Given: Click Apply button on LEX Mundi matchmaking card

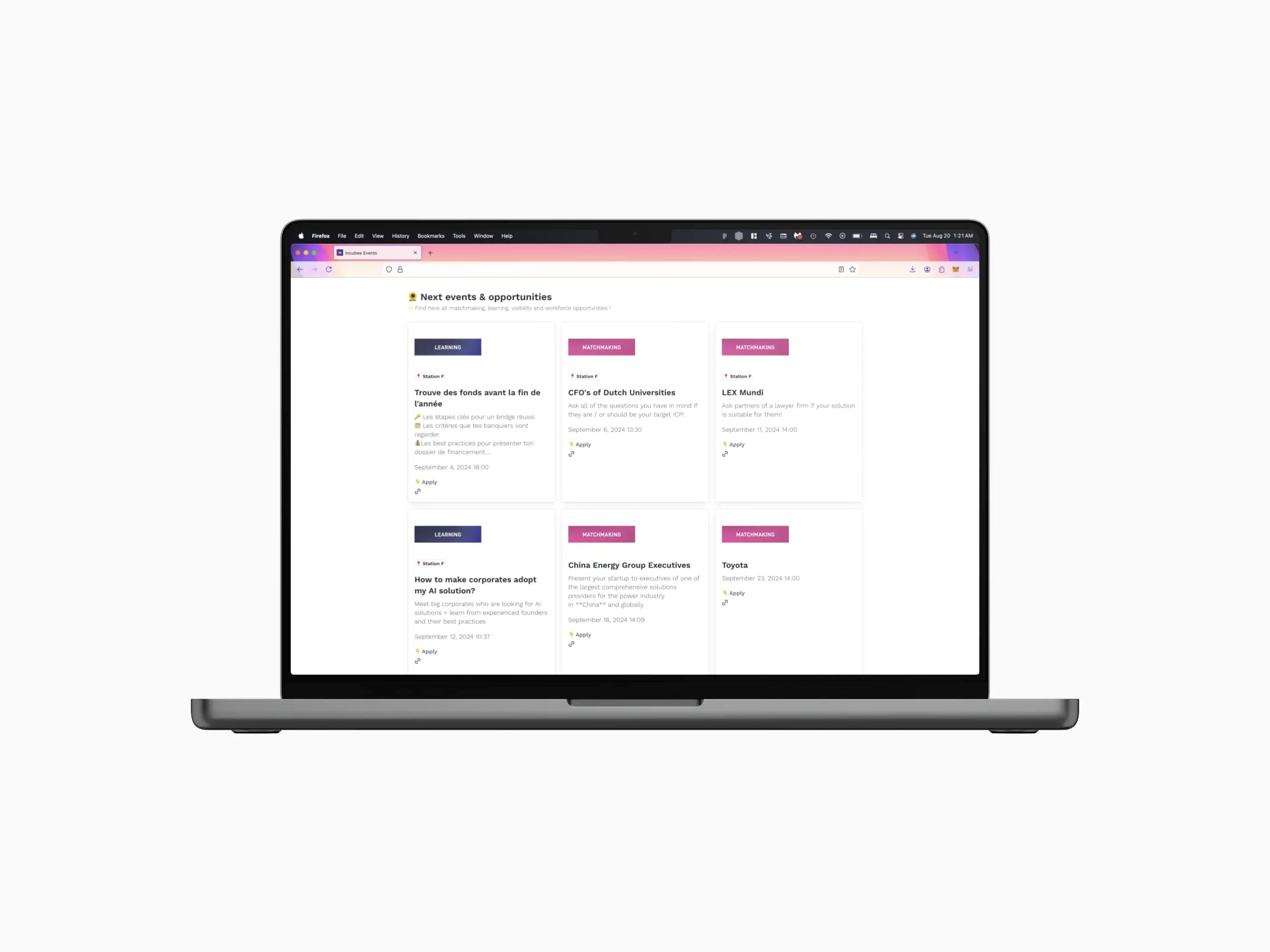Looking at the screenshot, I should 736,444.
